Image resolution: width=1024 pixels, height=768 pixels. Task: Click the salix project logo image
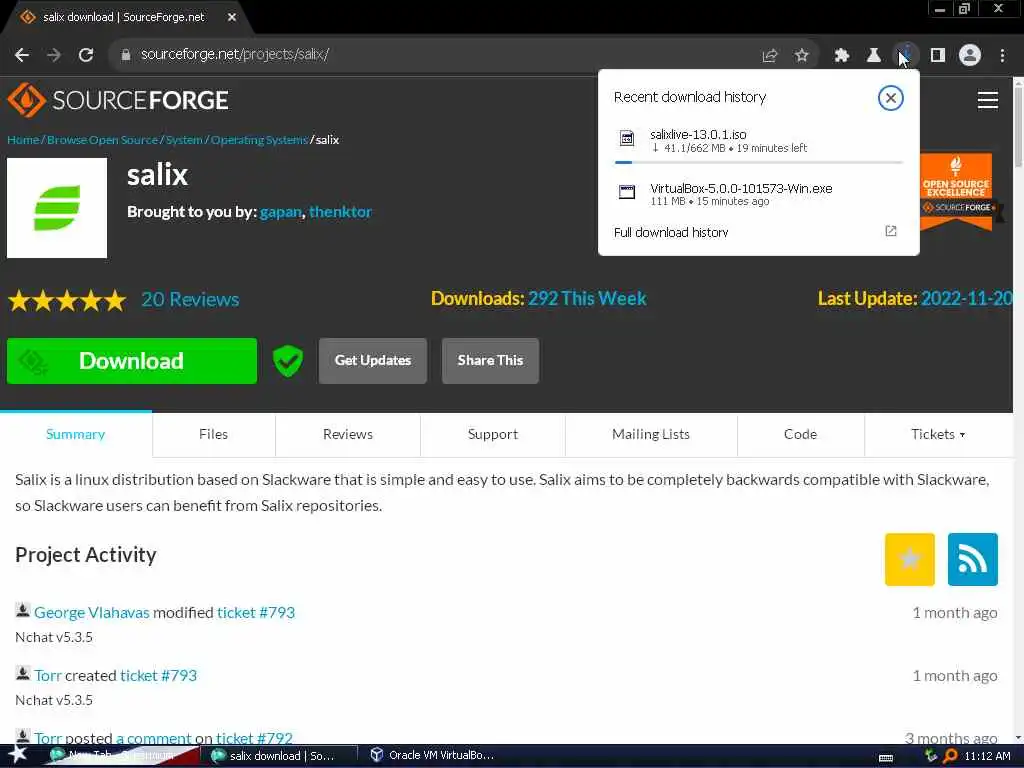click(57, 208)
